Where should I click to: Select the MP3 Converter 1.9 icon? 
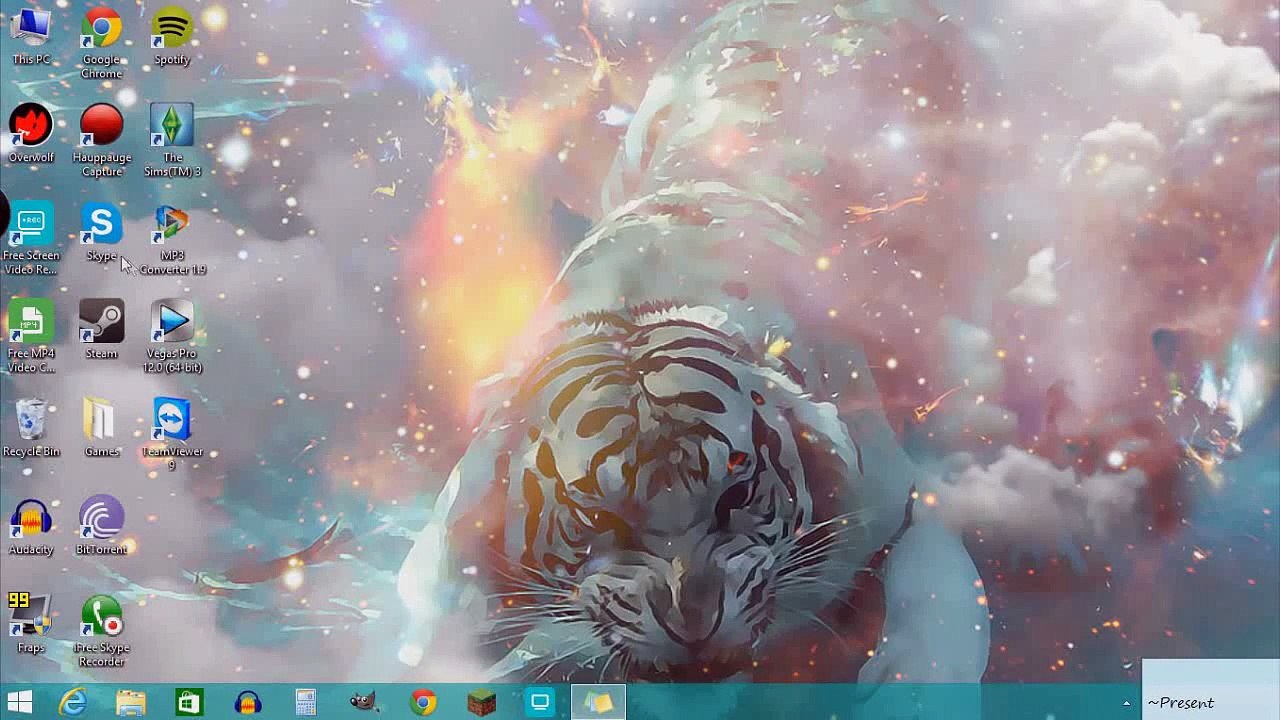(x=172, y=239)
